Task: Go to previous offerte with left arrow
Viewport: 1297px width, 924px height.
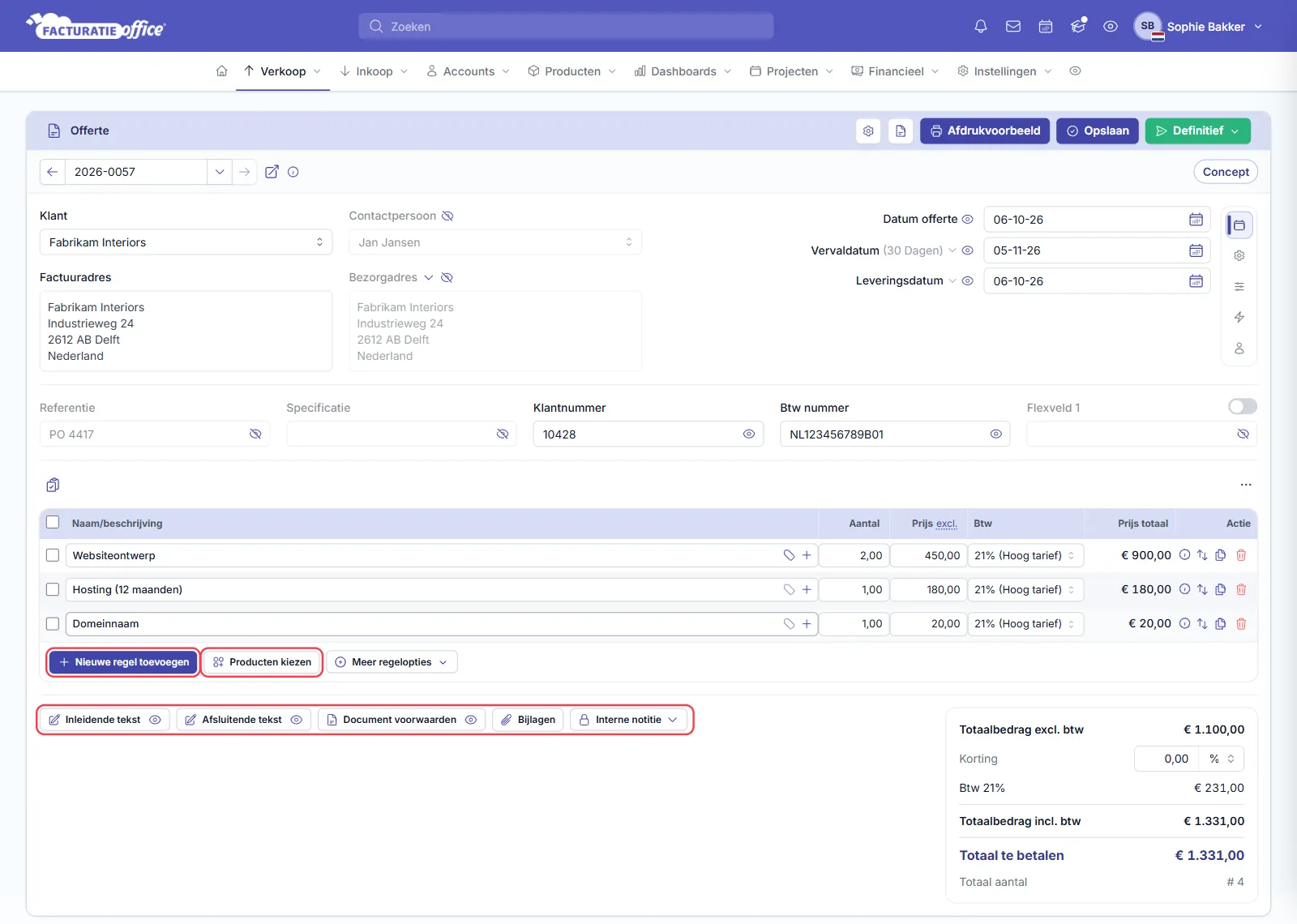Action: coord(53,172)
